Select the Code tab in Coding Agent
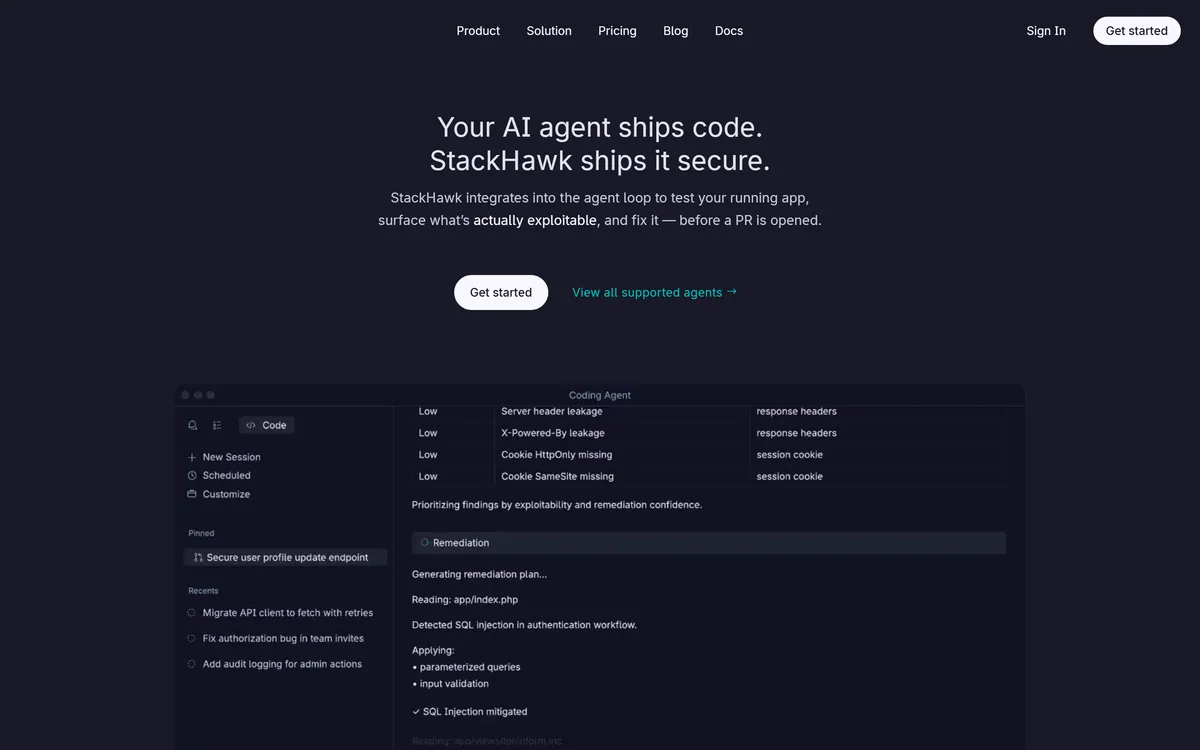 266,425
